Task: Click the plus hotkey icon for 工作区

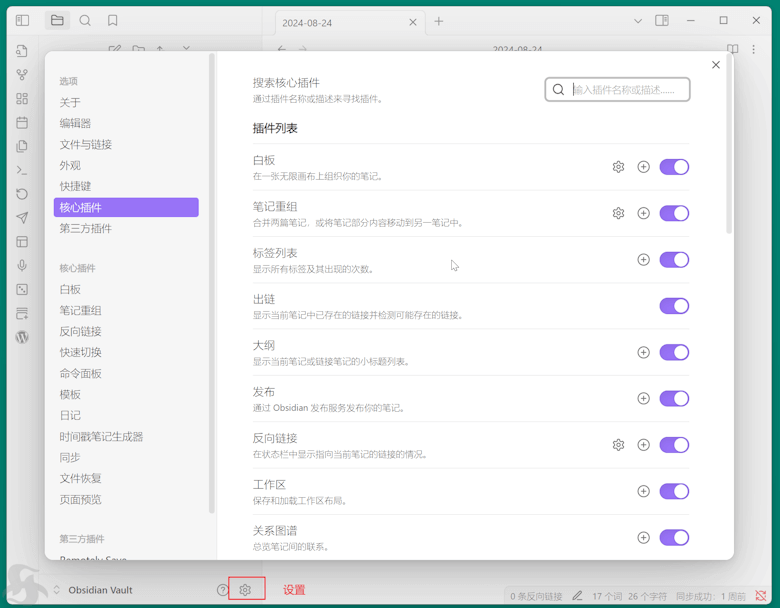Action: pyautogui.click(x=644, y=491)
